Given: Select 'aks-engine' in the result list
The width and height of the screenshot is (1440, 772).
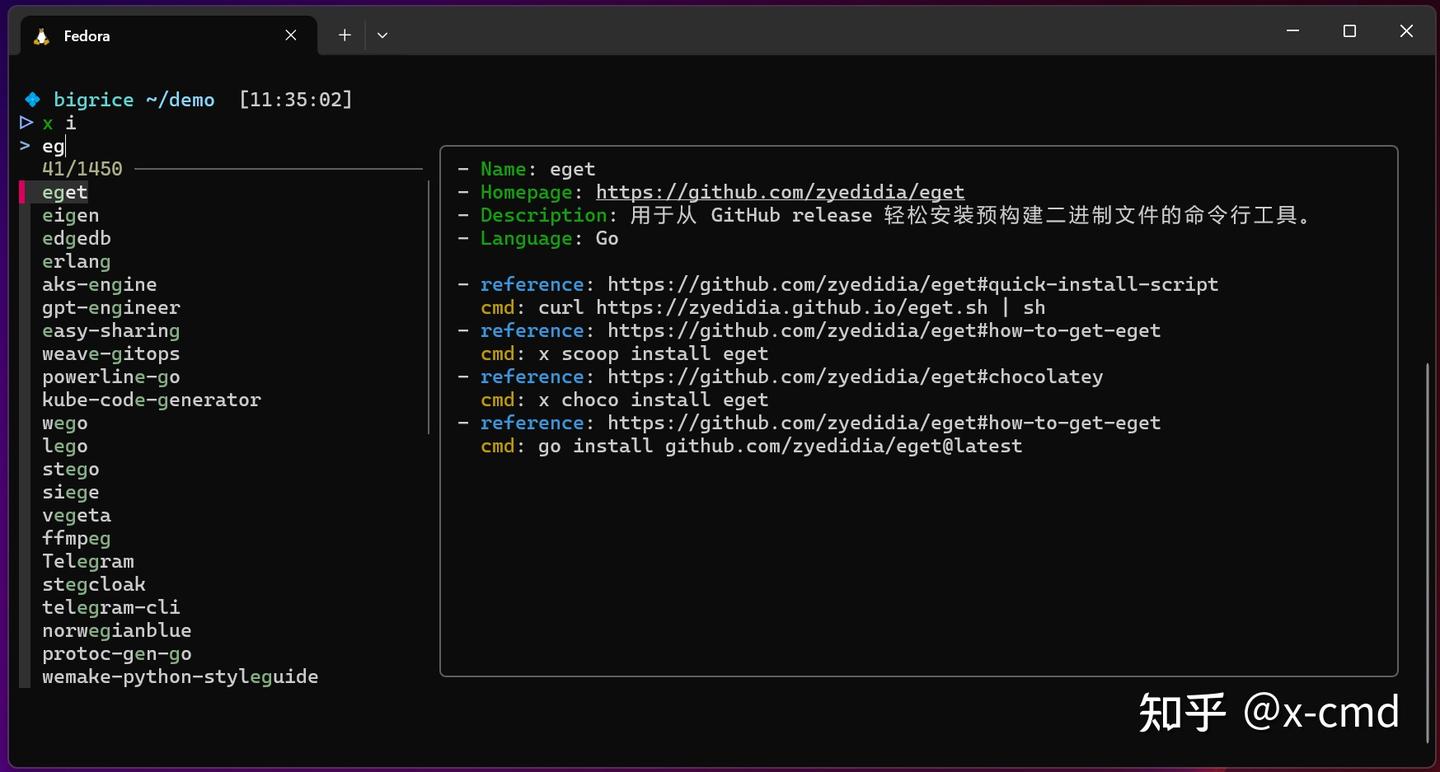Looking at the screenshot, I should (99, 284).
